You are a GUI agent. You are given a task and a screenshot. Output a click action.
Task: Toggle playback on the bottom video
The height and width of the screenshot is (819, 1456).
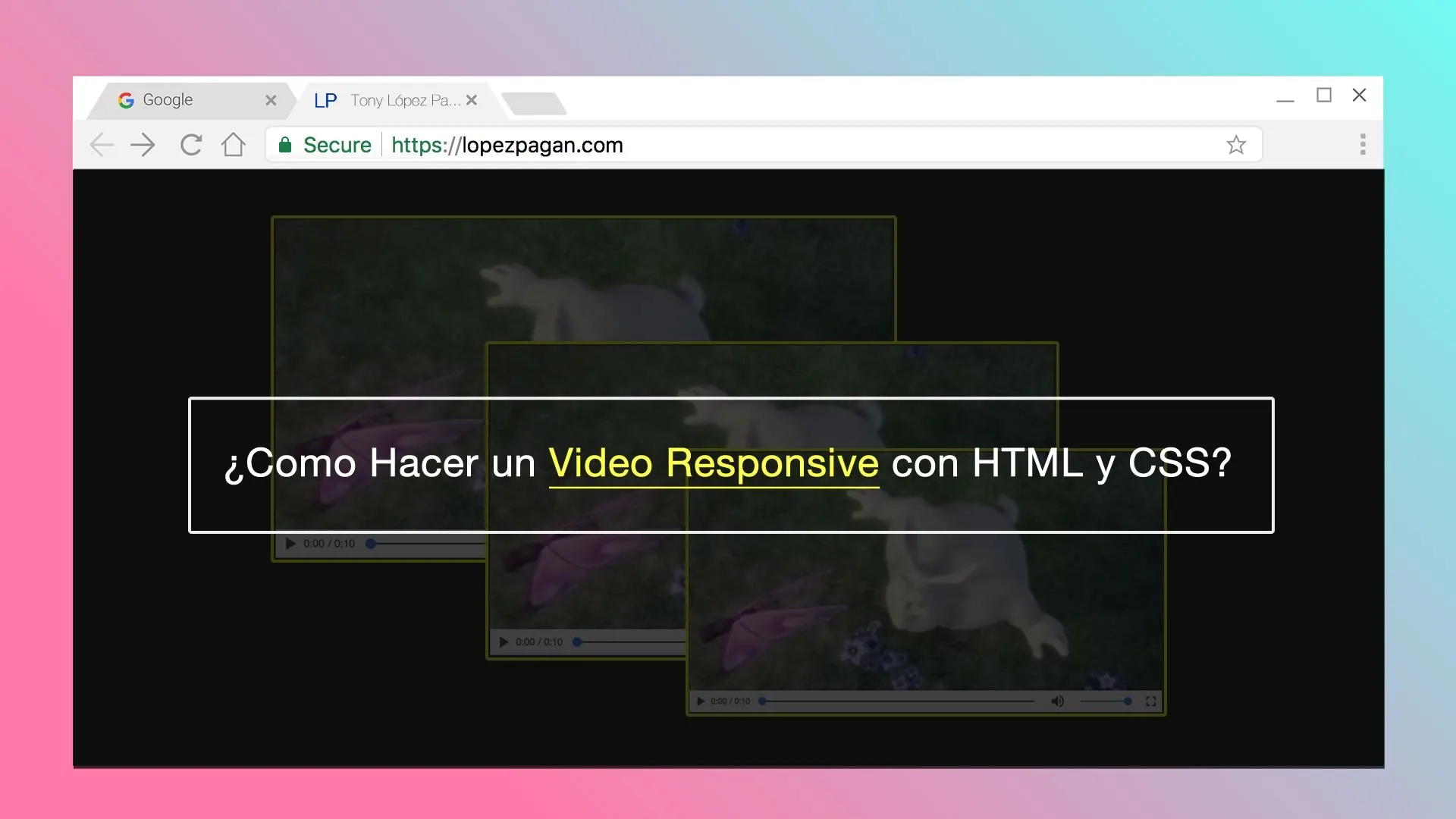[x=700, y=701]
